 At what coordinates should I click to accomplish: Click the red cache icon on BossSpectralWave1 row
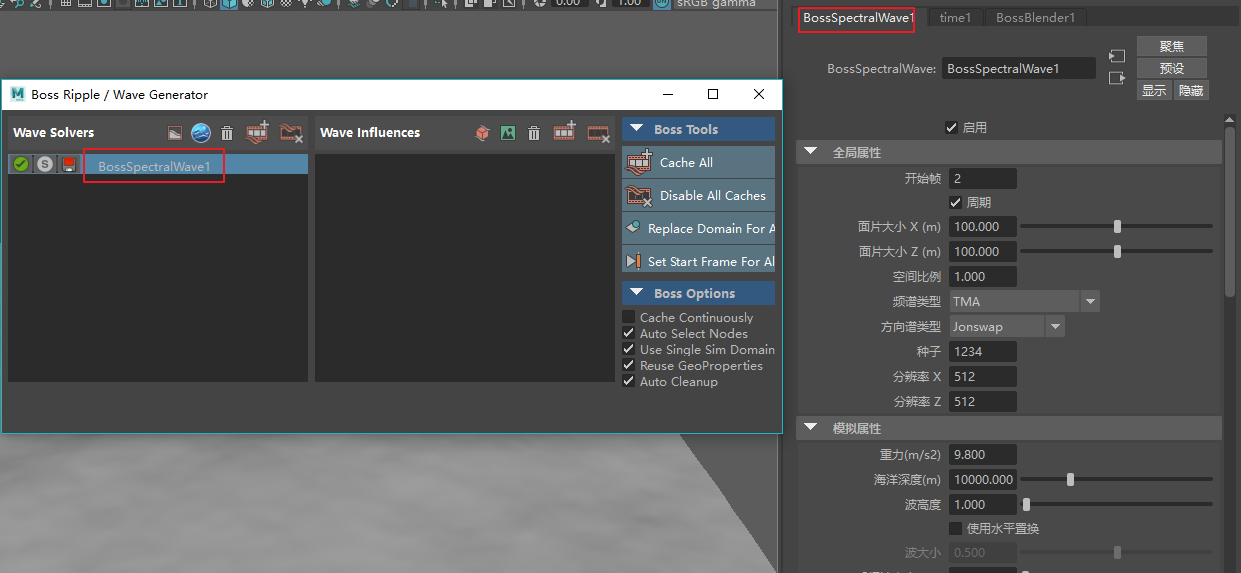pos(69,164)
